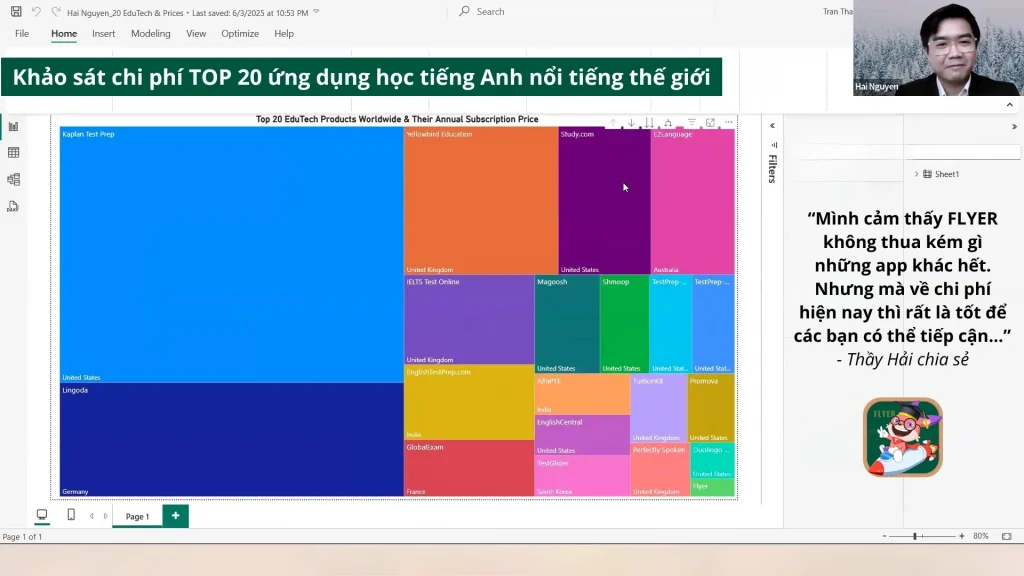
Task: Open the Insert ribbon tab
Action: click(104, 33)
